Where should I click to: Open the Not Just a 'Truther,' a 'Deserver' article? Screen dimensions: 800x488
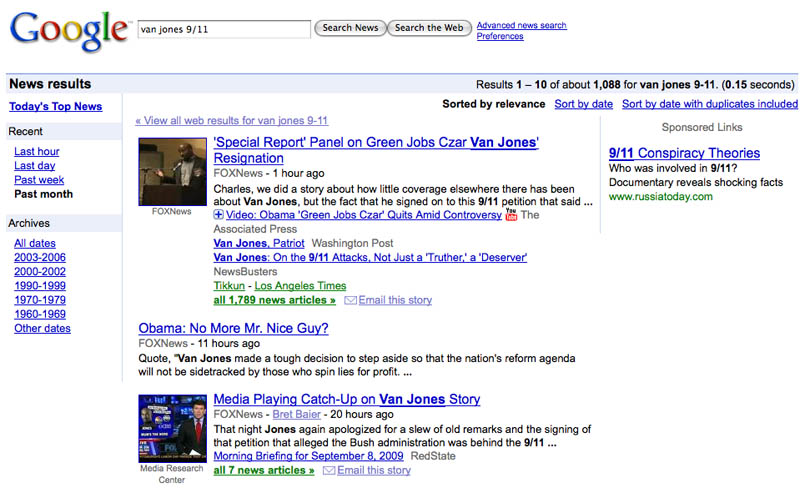point(370,257)
